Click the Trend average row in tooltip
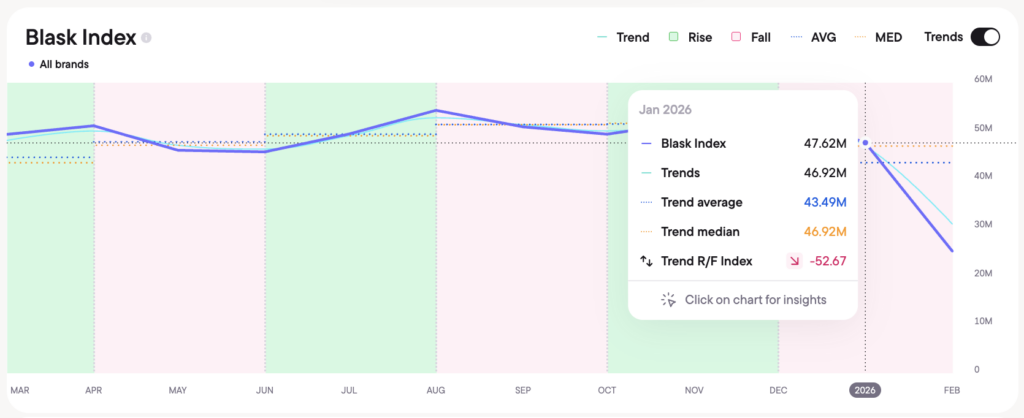The height and width of the screenshot is (418, 1024). click(x=742, y=202)
